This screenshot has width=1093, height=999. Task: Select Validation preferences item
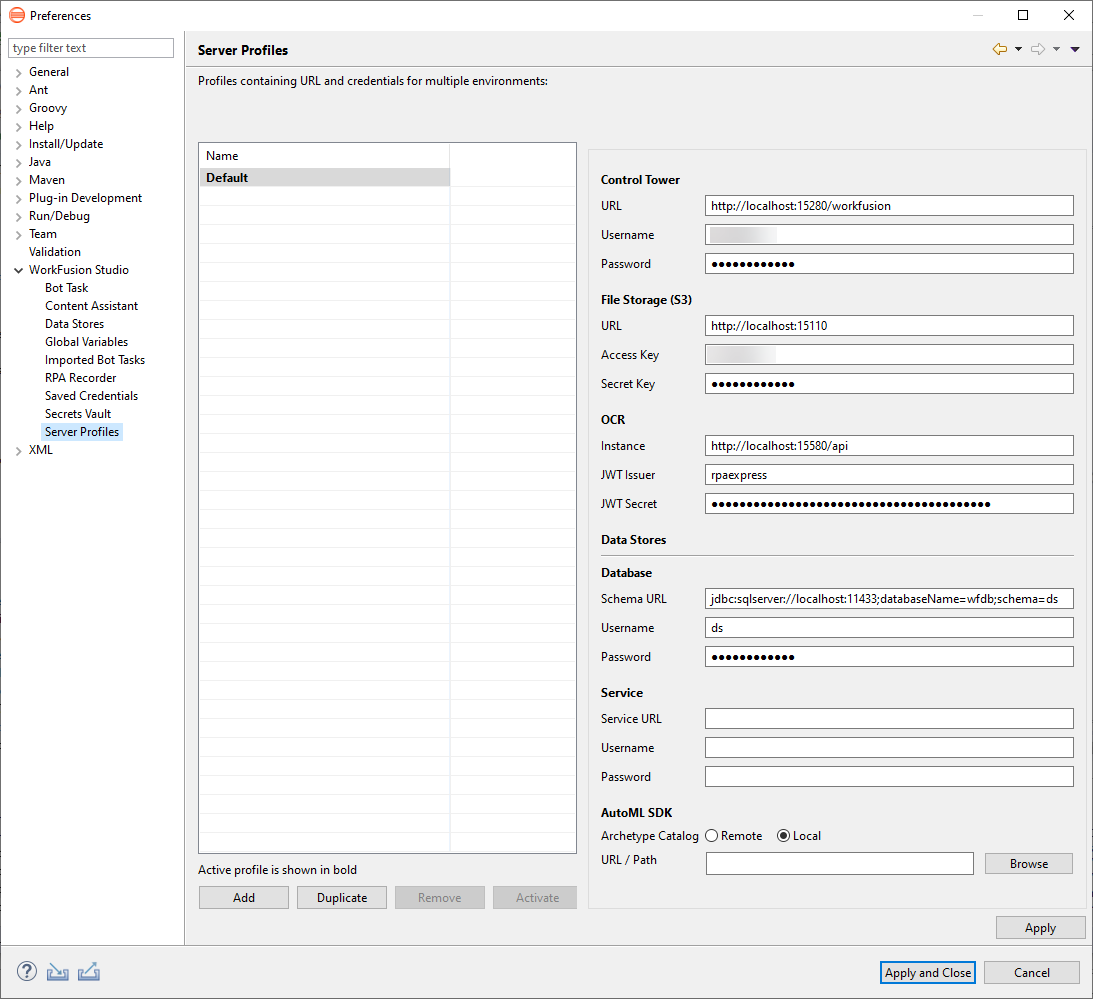pyautogui.click(x=54, y=252)
